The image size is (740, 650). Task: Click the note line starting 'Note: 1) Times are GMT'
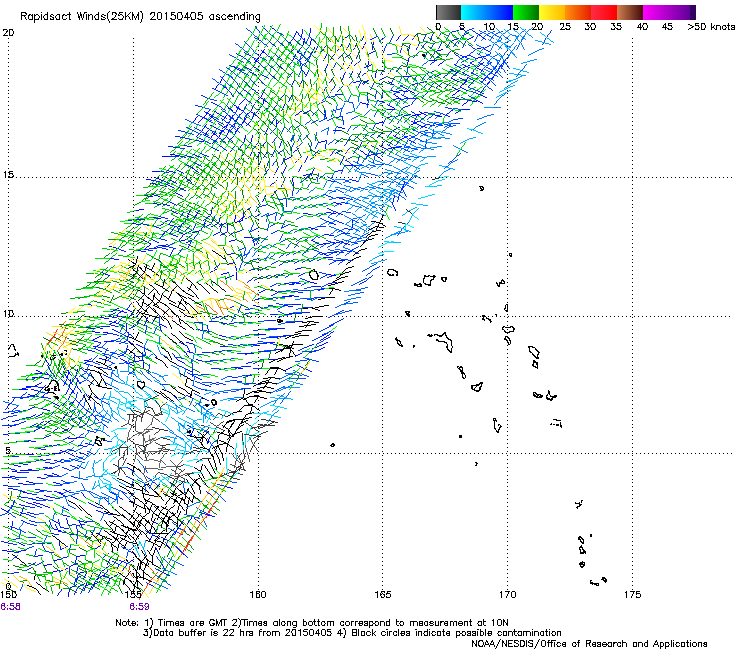[x=311, y=623]
